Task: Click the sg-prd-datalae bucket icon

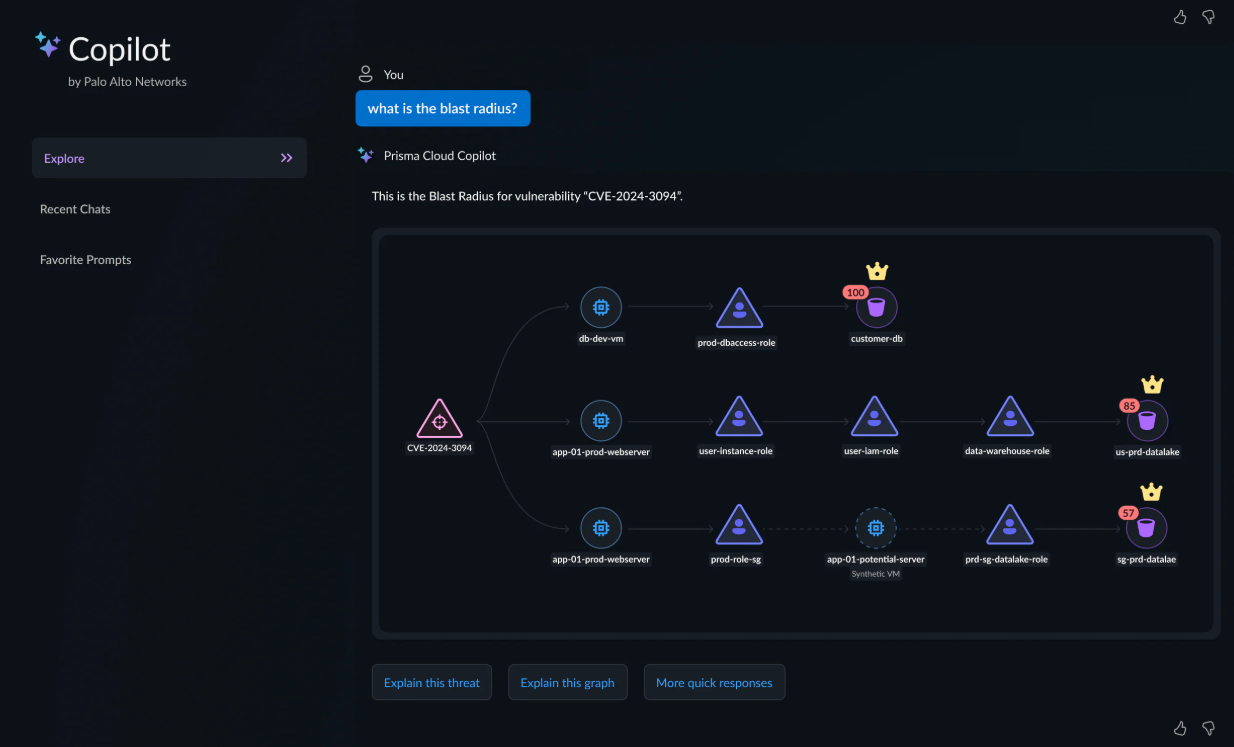Action: click(1147, 527)
